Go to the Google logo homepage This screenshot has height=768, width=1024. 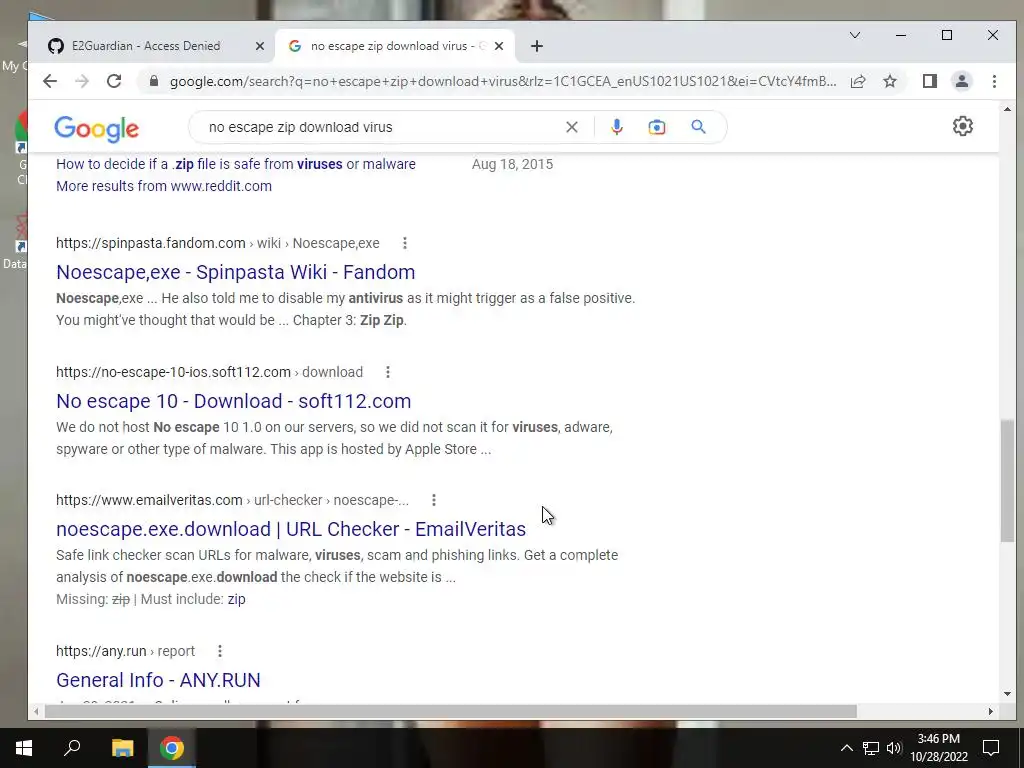click(x=97, y=129)
